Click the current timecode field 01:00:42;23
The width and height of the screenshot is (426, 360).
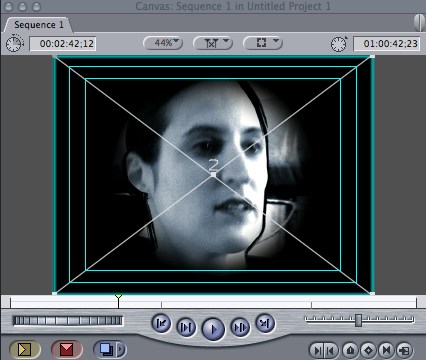point(387,44)
